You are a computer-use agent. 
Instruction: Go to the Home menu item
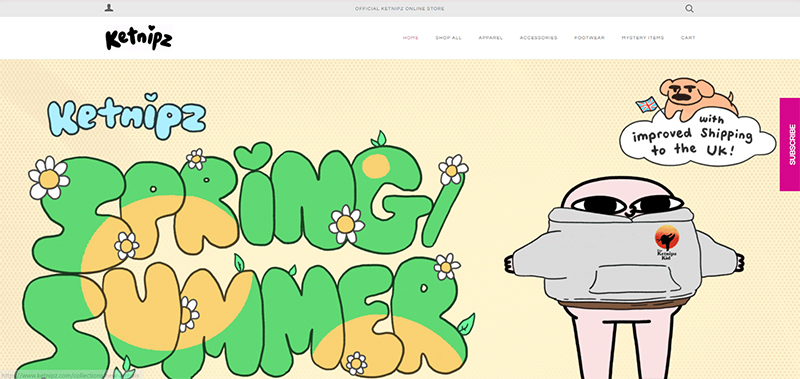click(x=411, y=38)
